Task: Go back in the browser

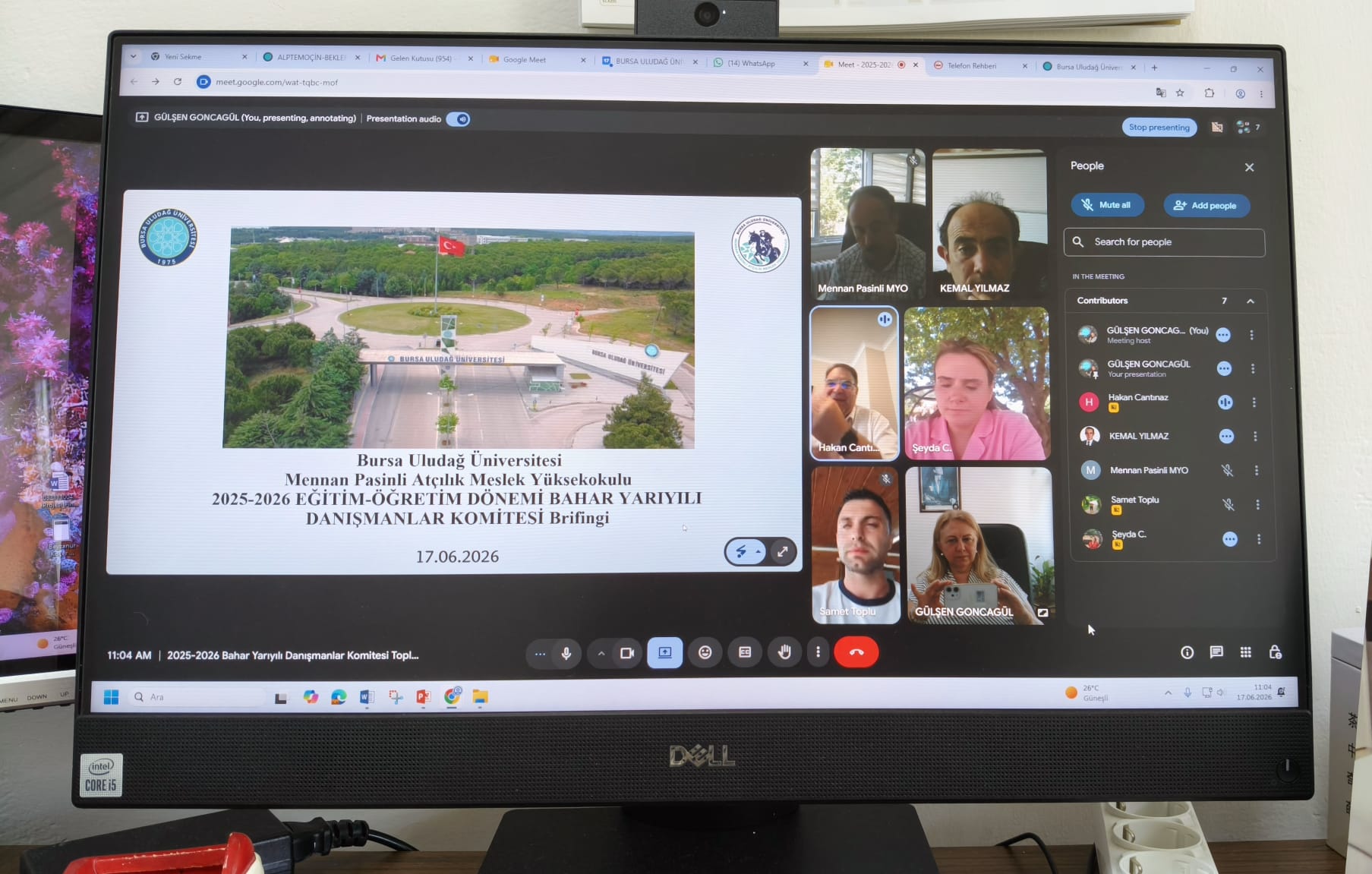Action: (134, 81)
